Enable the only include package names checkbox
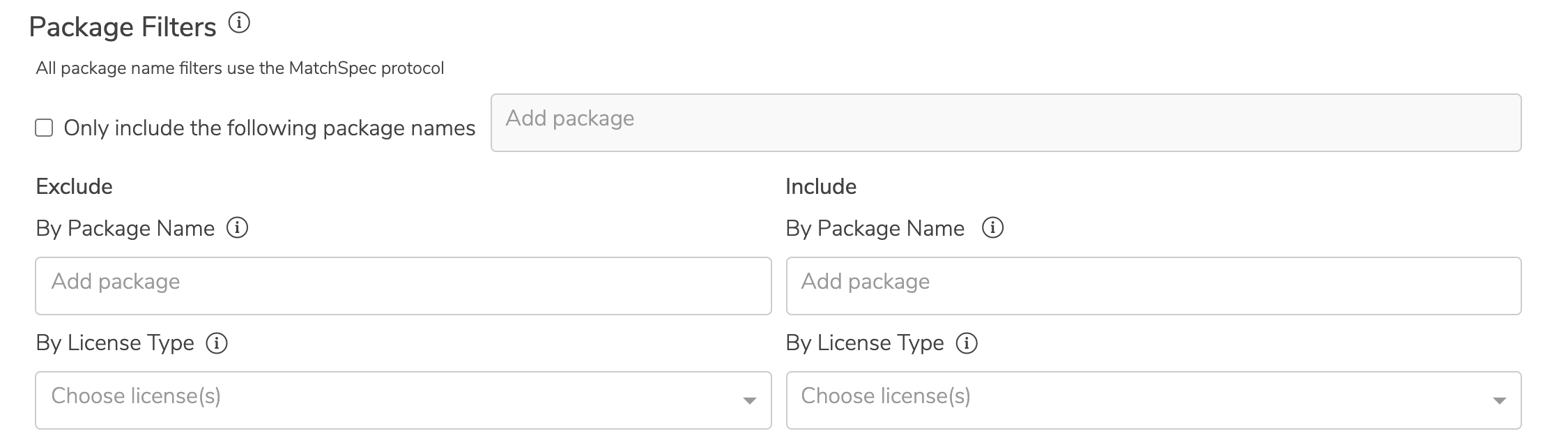This screenshot has width=1568, height=445. [44, 128]
